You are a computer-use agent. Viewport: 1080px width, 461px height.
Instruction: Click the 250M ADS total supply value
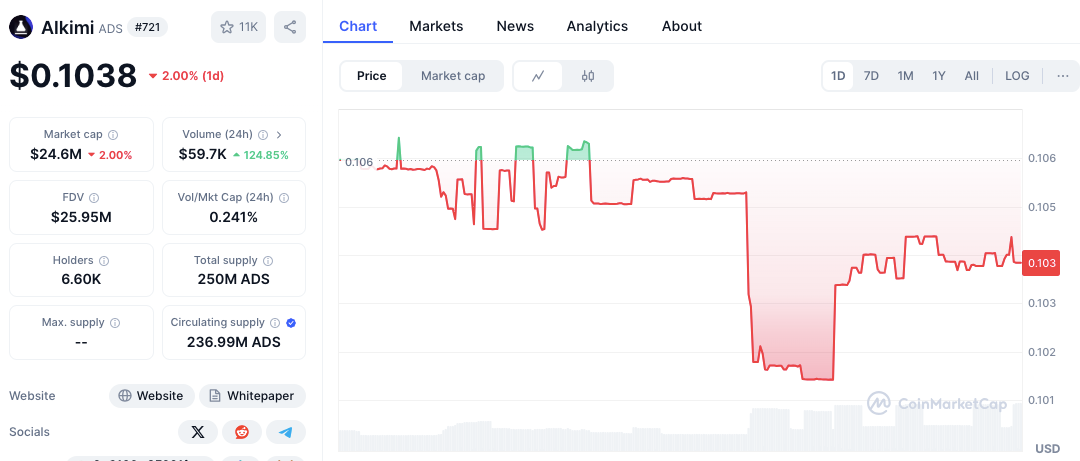233,280
